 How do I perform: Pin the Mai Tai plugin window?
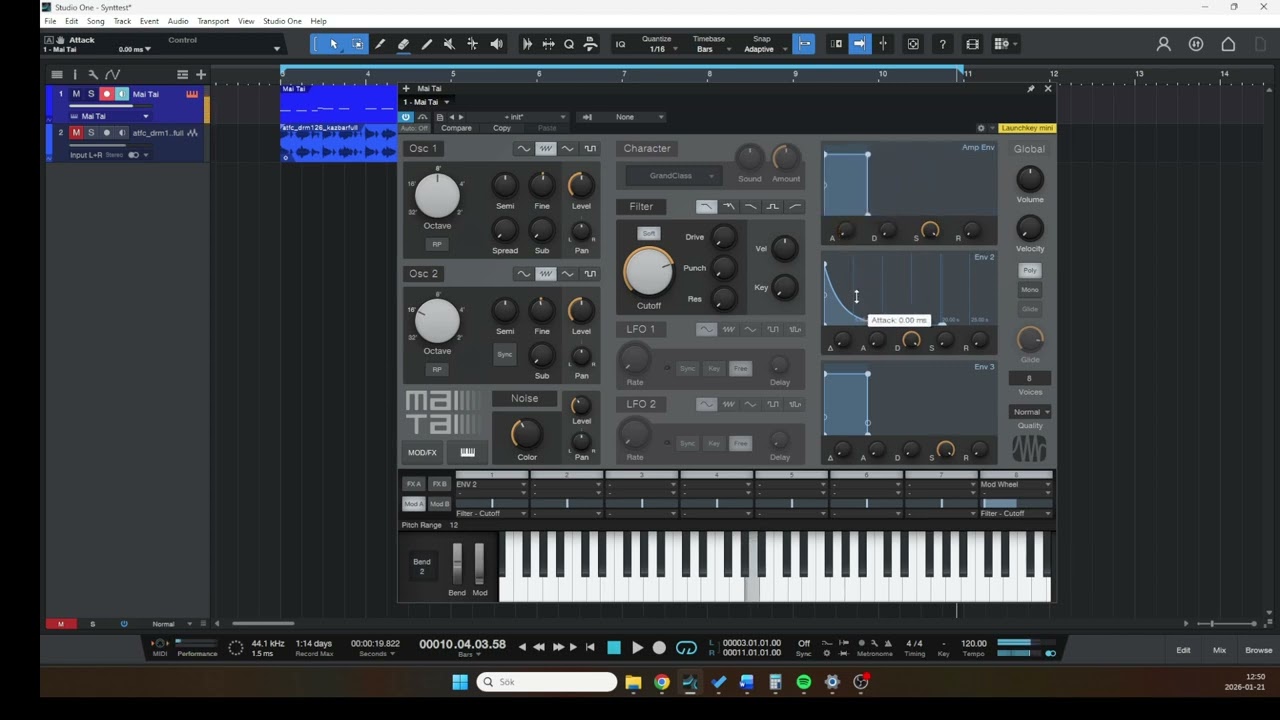click(x=1030, y=89)
